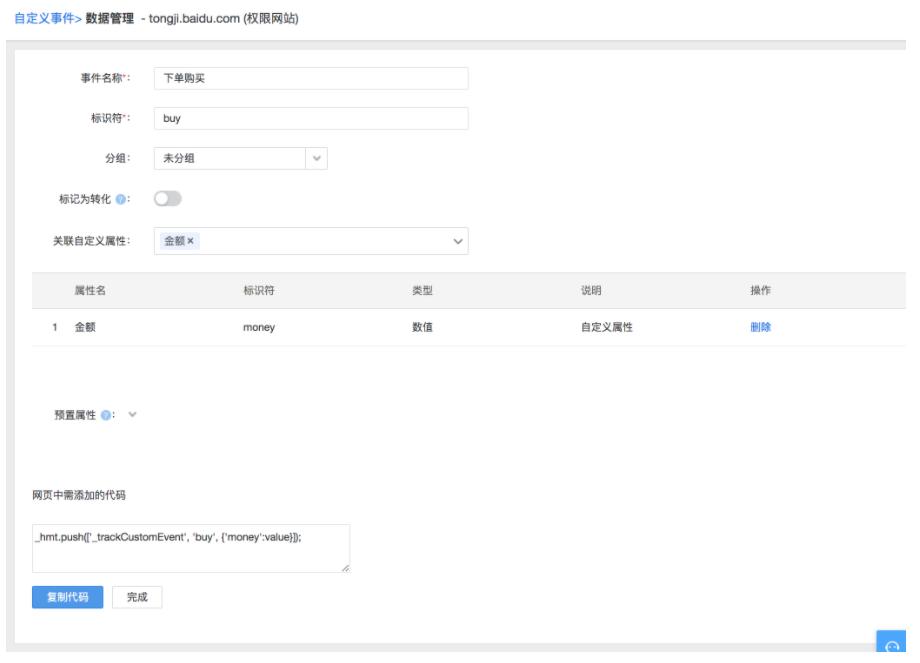Focus the 标识符 field containing buy
Viewport: 920px width, 663px height.
pyautogui.click(x=311, y=118)
